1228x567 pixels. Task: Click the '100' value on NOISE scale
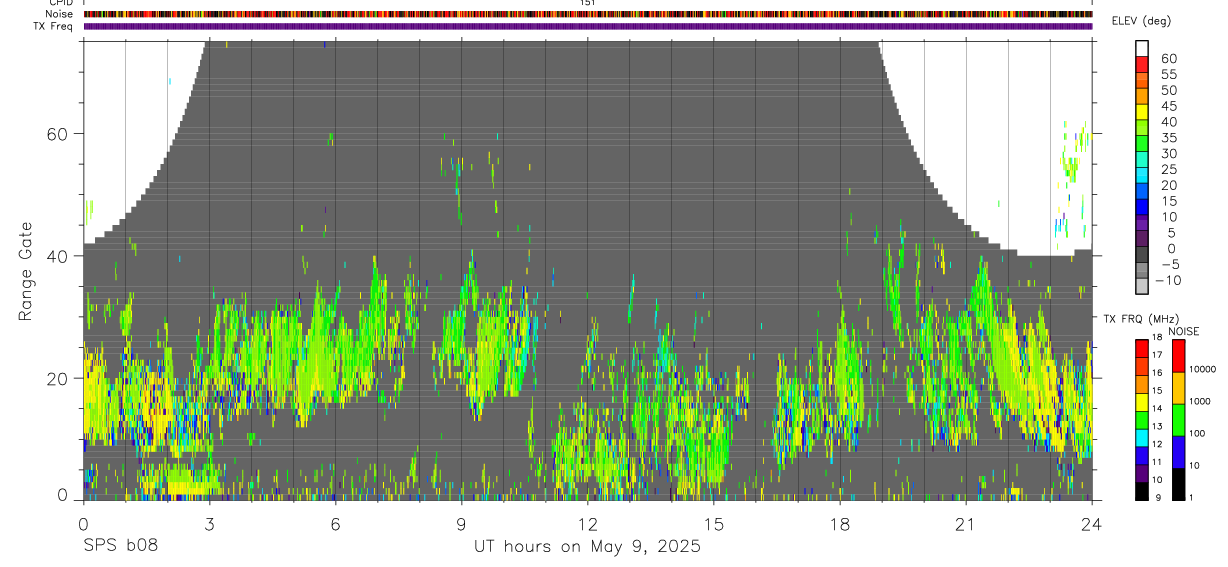coord(1197,433)
